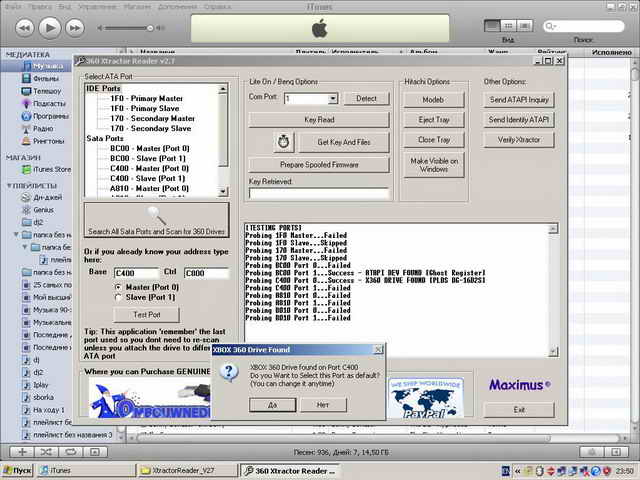Click Prepare Spoofed Firmware

click(x=319, y=165)
